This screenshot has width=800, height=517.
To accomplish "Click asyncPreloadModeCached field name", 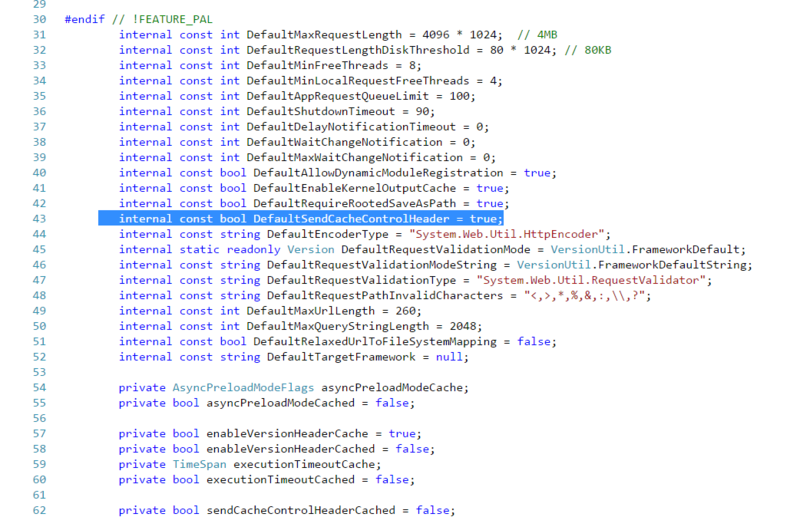I will 280,403.
